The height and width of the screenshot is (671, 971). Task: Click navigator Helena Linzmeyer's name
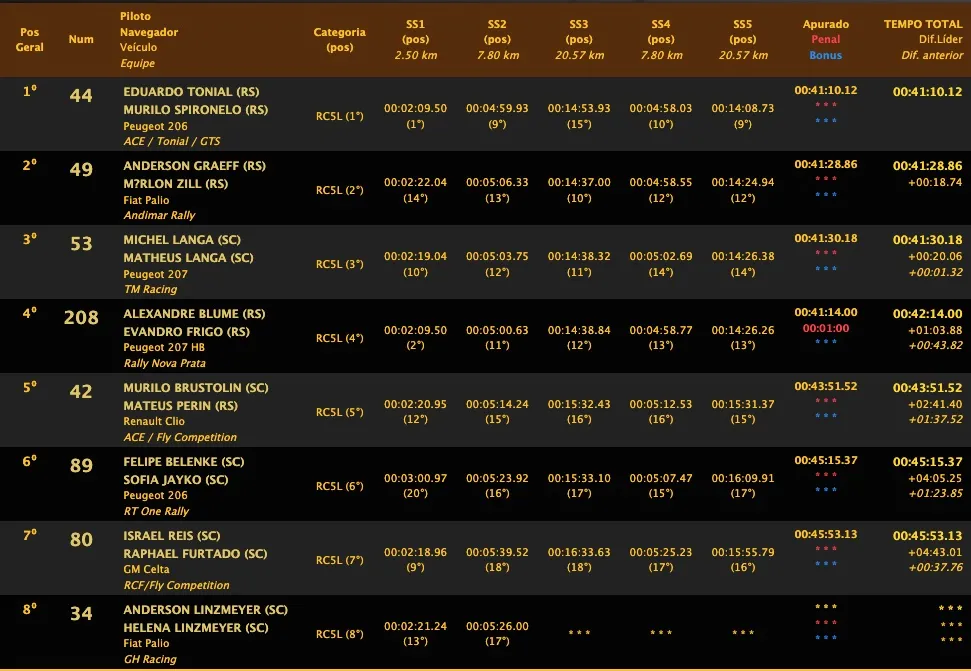[196, 628]
